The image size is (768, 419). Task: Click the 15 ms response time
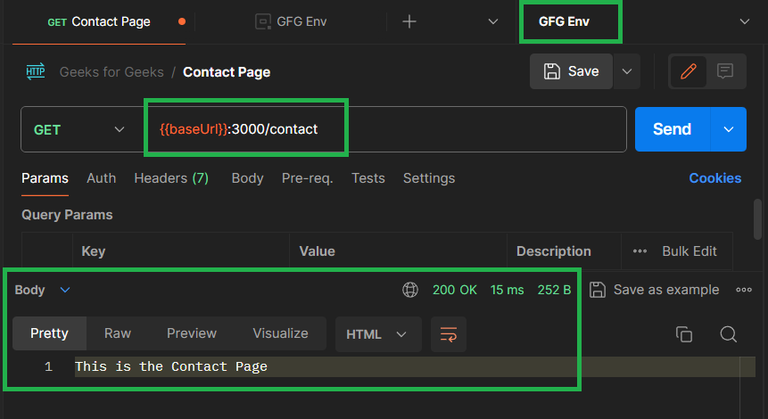(507, 290)
